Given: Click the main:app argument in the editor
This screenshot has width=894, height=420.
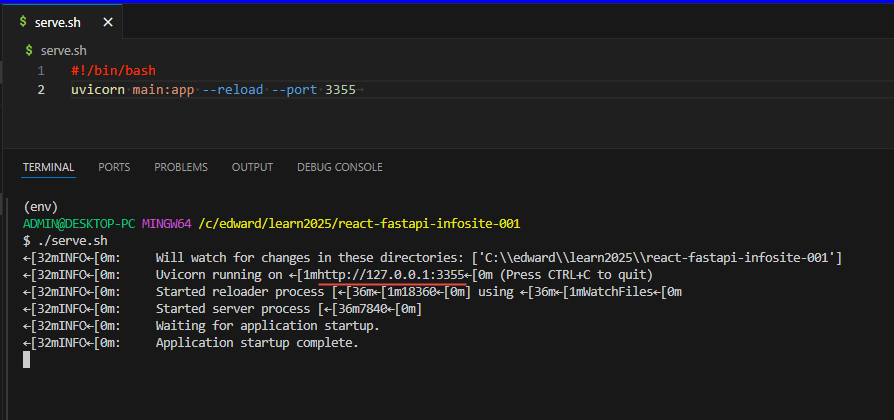Looking at the screenshot, I should click(163, 90).
